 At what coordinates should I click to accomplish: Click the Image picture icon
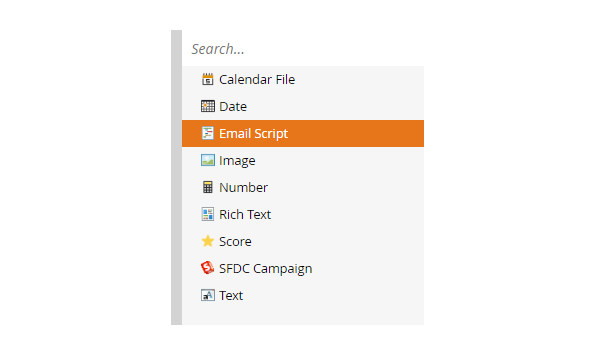coord(207,160)
